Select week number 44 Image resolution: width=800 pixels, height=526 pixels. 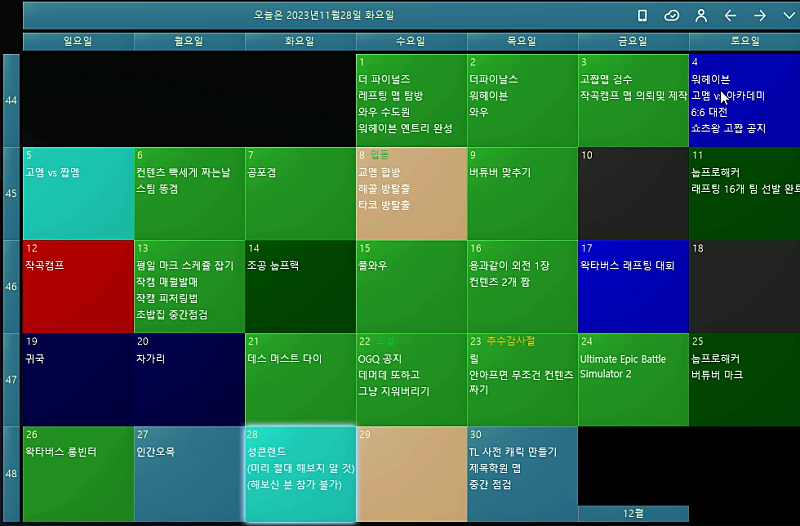click(11, 101)
